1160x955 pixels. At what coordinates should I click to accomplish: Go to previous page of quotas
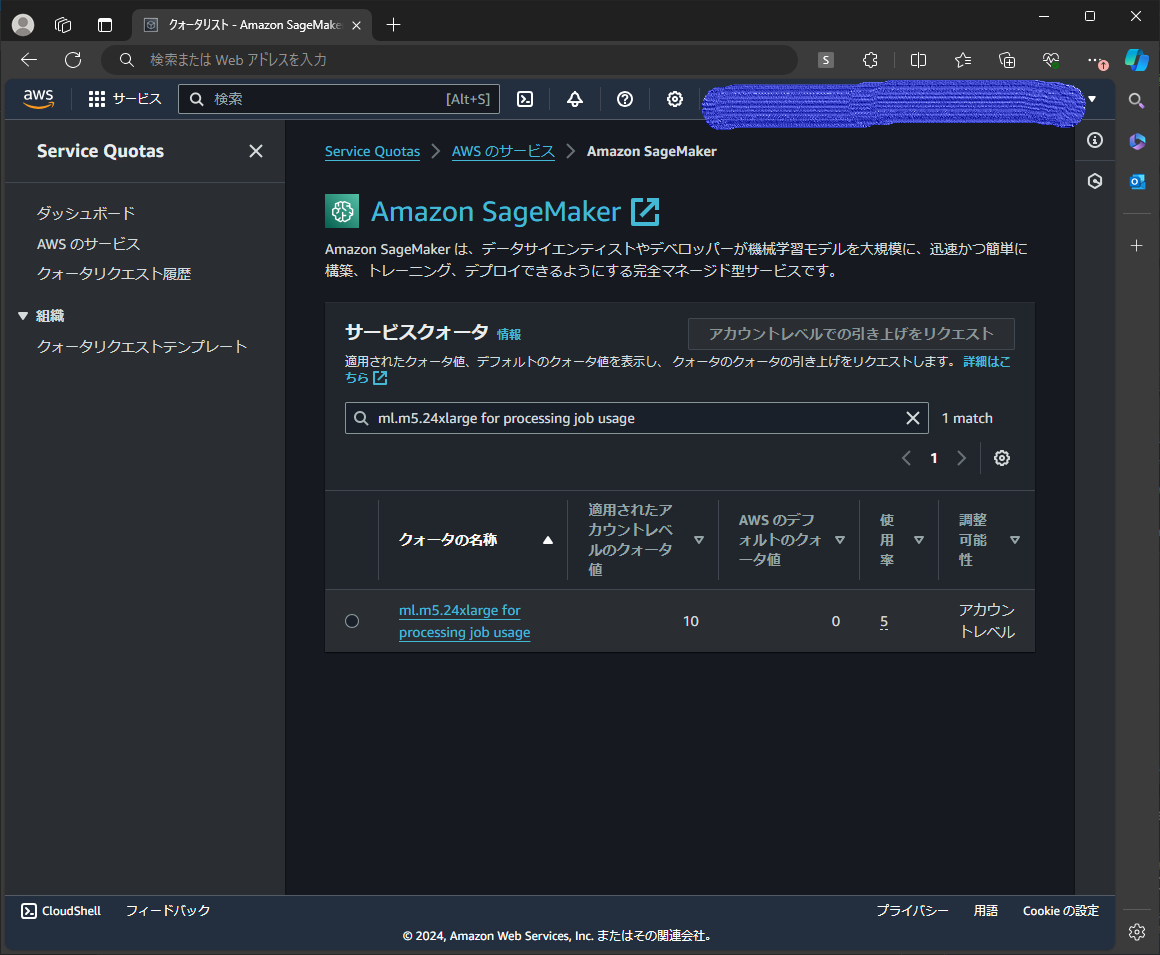pyautogui.click(x=906, y=458)
